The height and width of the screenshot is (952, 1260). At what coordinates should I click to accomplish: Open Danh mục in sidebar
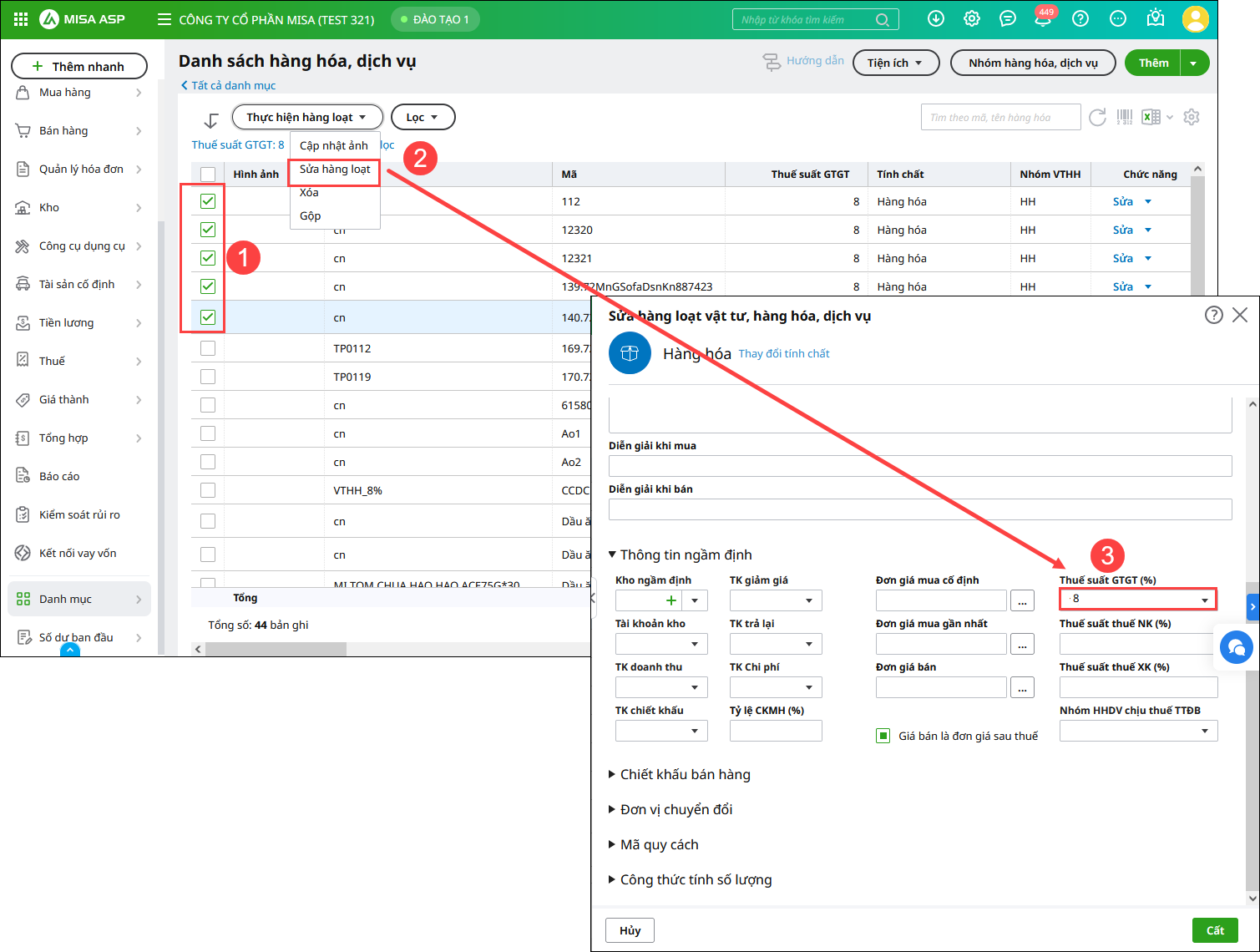pyautogui.click(x=79, y=599)
